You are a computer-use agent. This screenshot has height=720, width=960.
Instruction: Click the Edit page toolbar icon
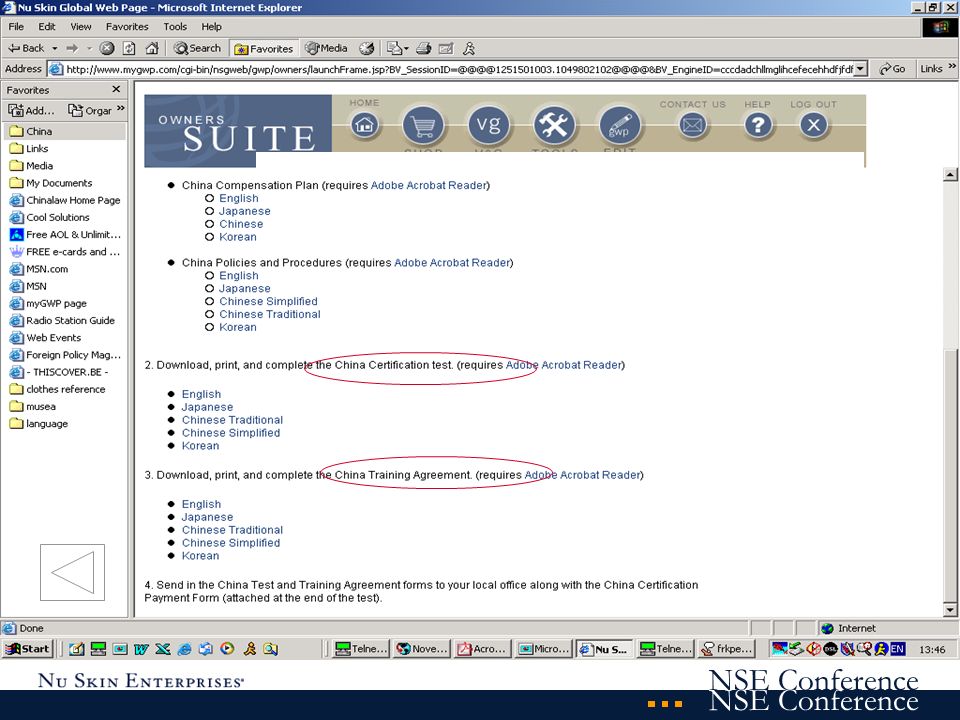[x=446, y=48]
